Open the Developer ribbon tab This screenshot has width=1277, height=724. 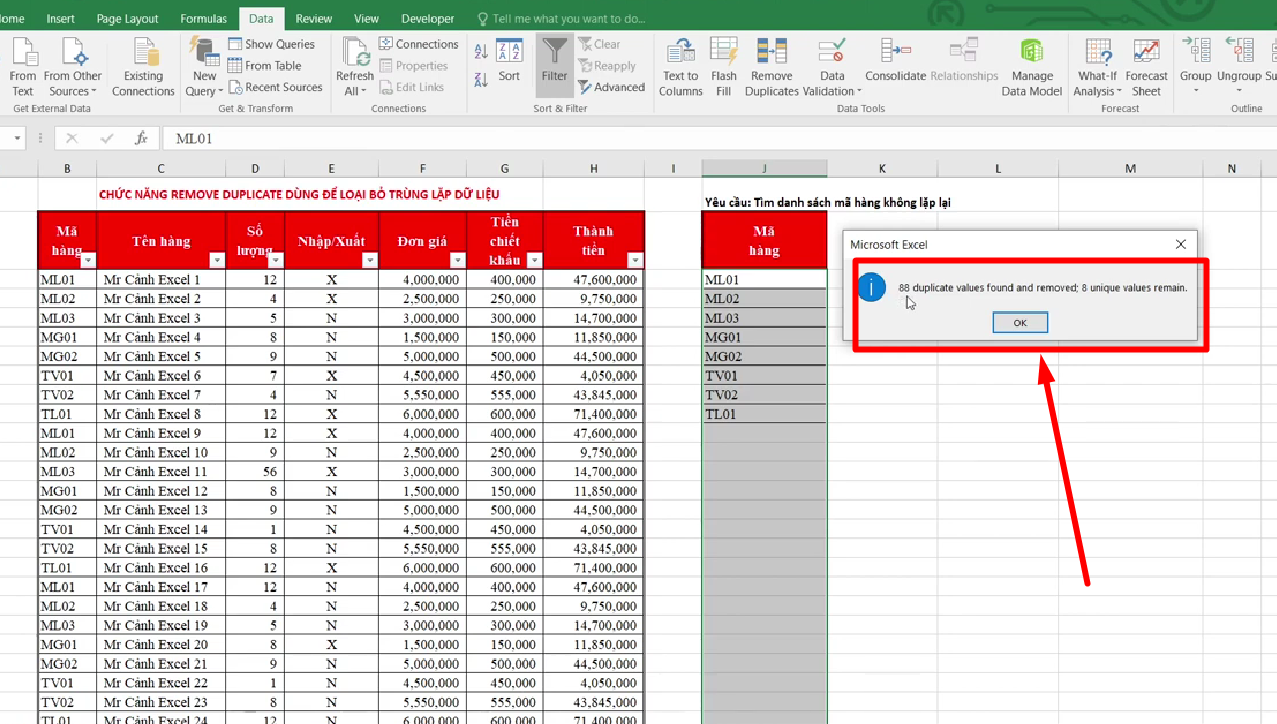pos(427,17)
